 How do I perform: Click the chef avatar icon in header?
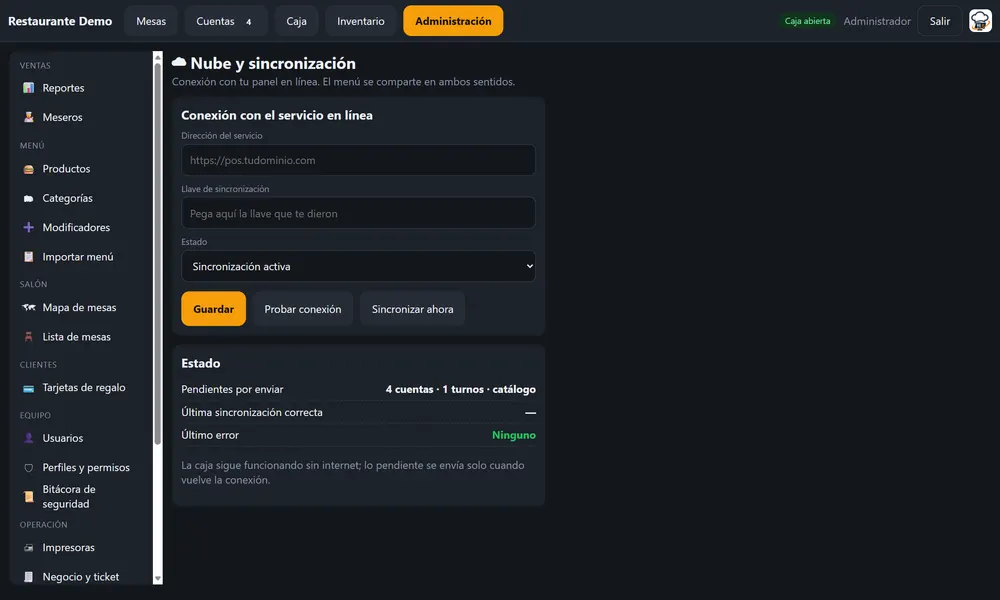tap(980, 21)
